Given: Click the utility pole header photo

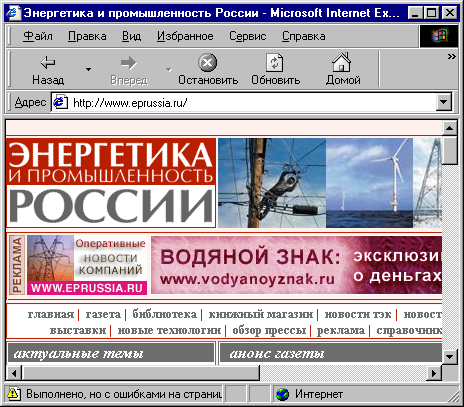Looking at the screenshot, I should point(272,183).
